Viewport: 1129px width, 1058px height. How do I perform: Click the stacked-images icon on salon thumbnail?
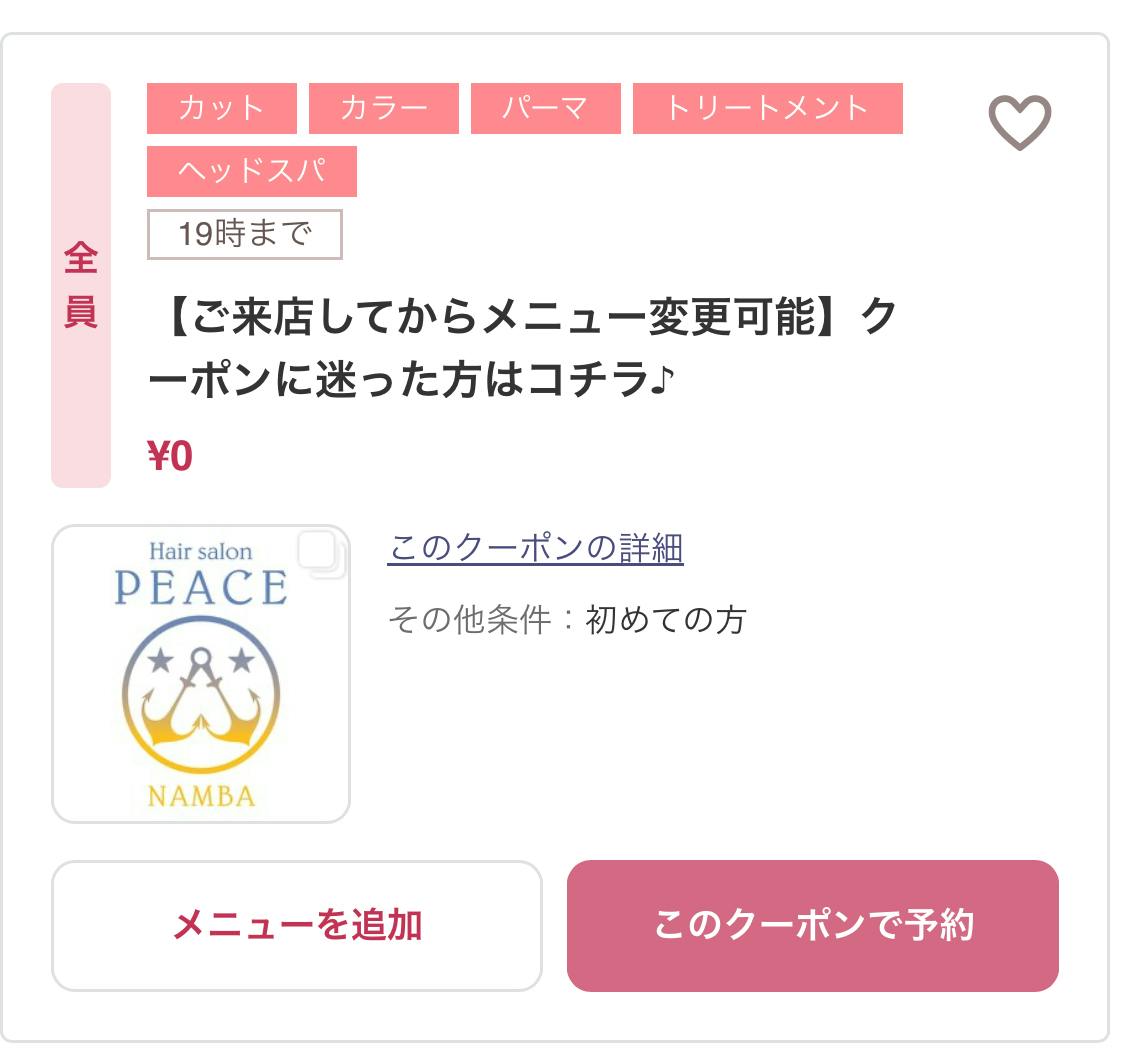[320, 554]
